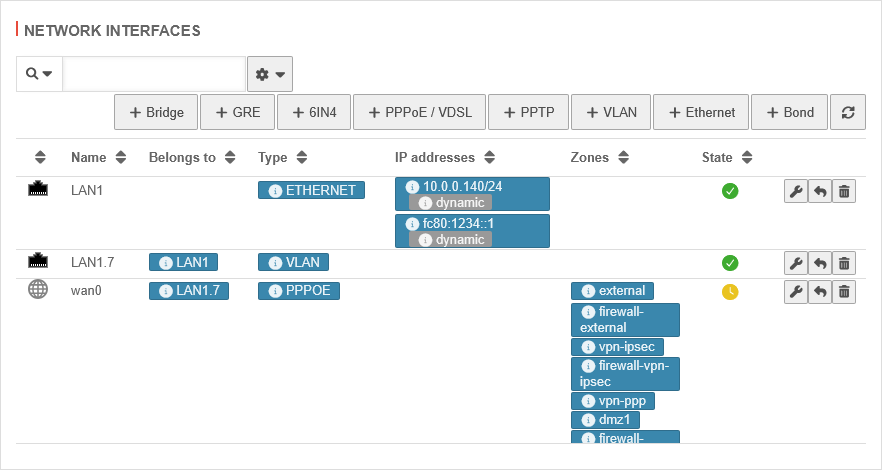This screenshot has height=470, width=882.
Task: Click the yellow pending state of wan0
Action: (730, 292)
